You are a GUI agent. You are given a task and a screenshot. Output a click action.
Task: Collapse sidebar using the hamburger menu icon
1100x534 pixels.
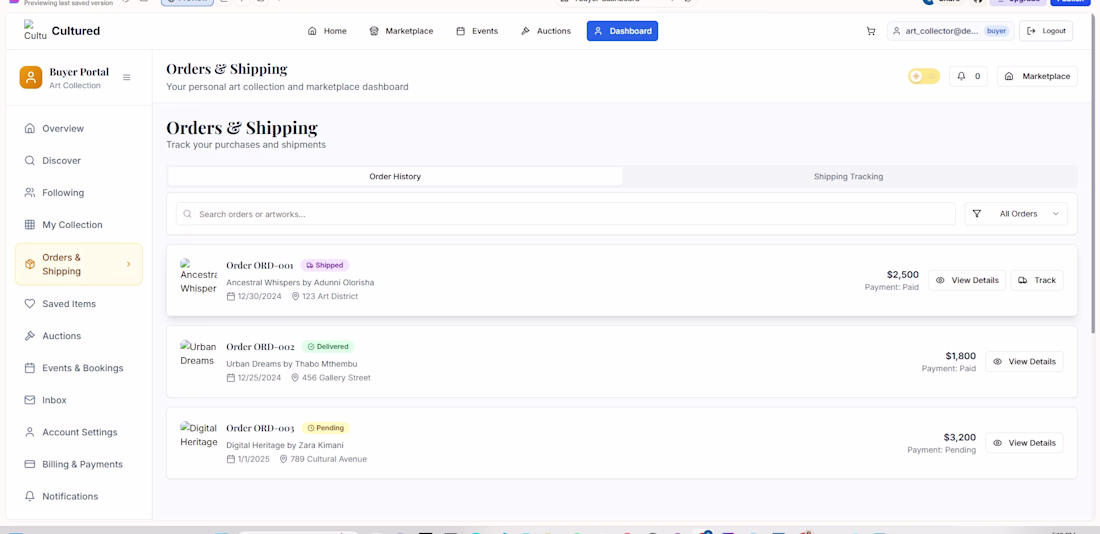(x=126, y=77)
